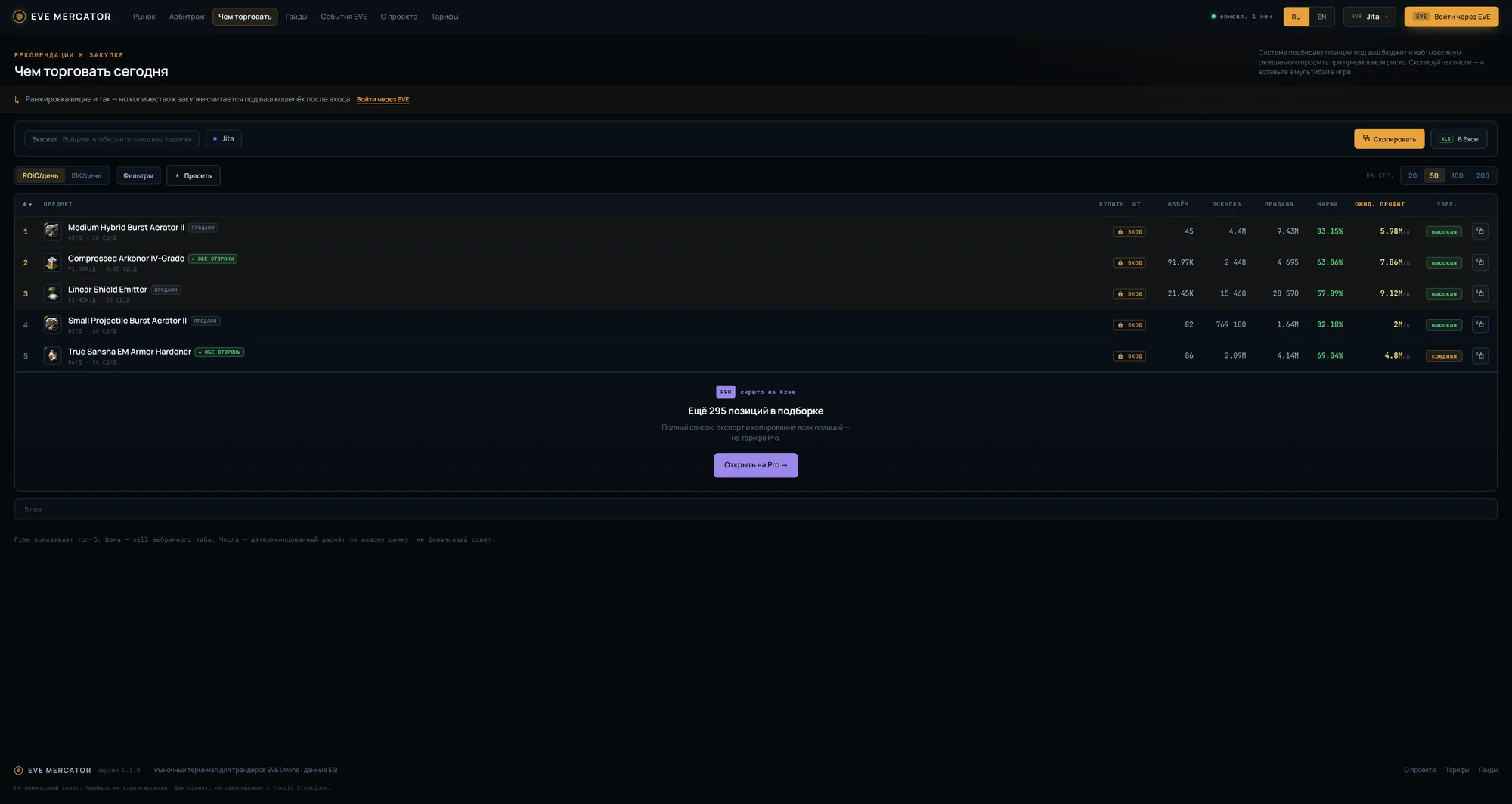The width and height of the screenshot is (1512, 804).
Task: Click the True Sansha EM Armor Hardener item icon
Action: point(52,355)
